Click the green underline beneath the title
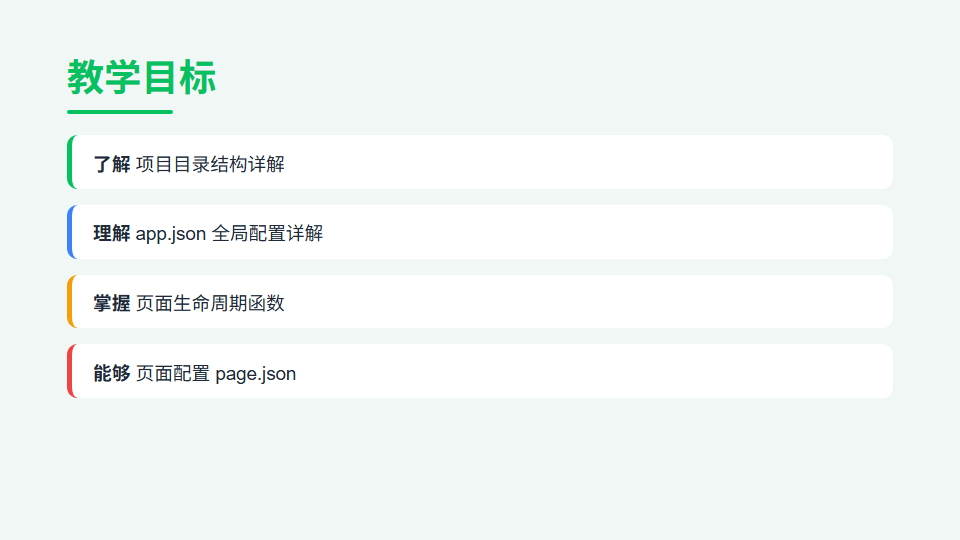The image size is (960, 540). pos(120,112)
